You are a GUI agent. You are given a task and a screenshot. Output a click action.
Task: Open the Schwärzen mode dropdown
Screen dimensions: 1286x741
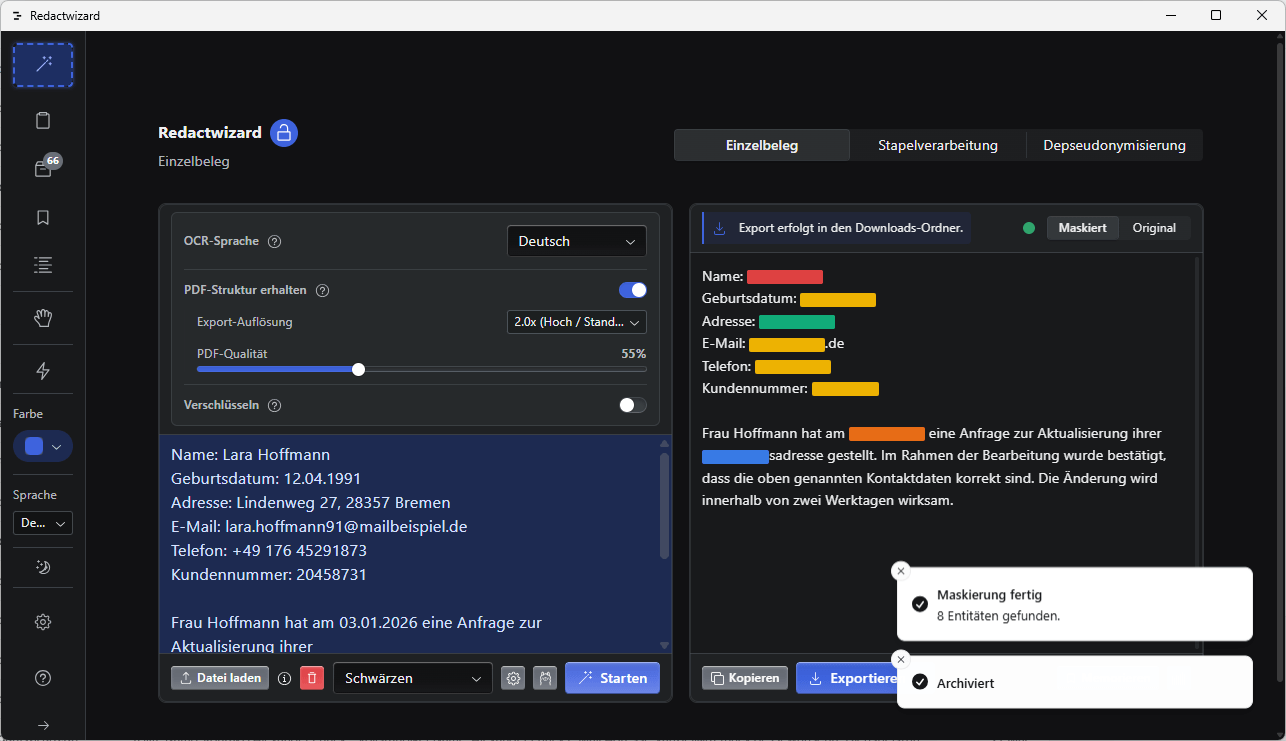click(413, 678)
